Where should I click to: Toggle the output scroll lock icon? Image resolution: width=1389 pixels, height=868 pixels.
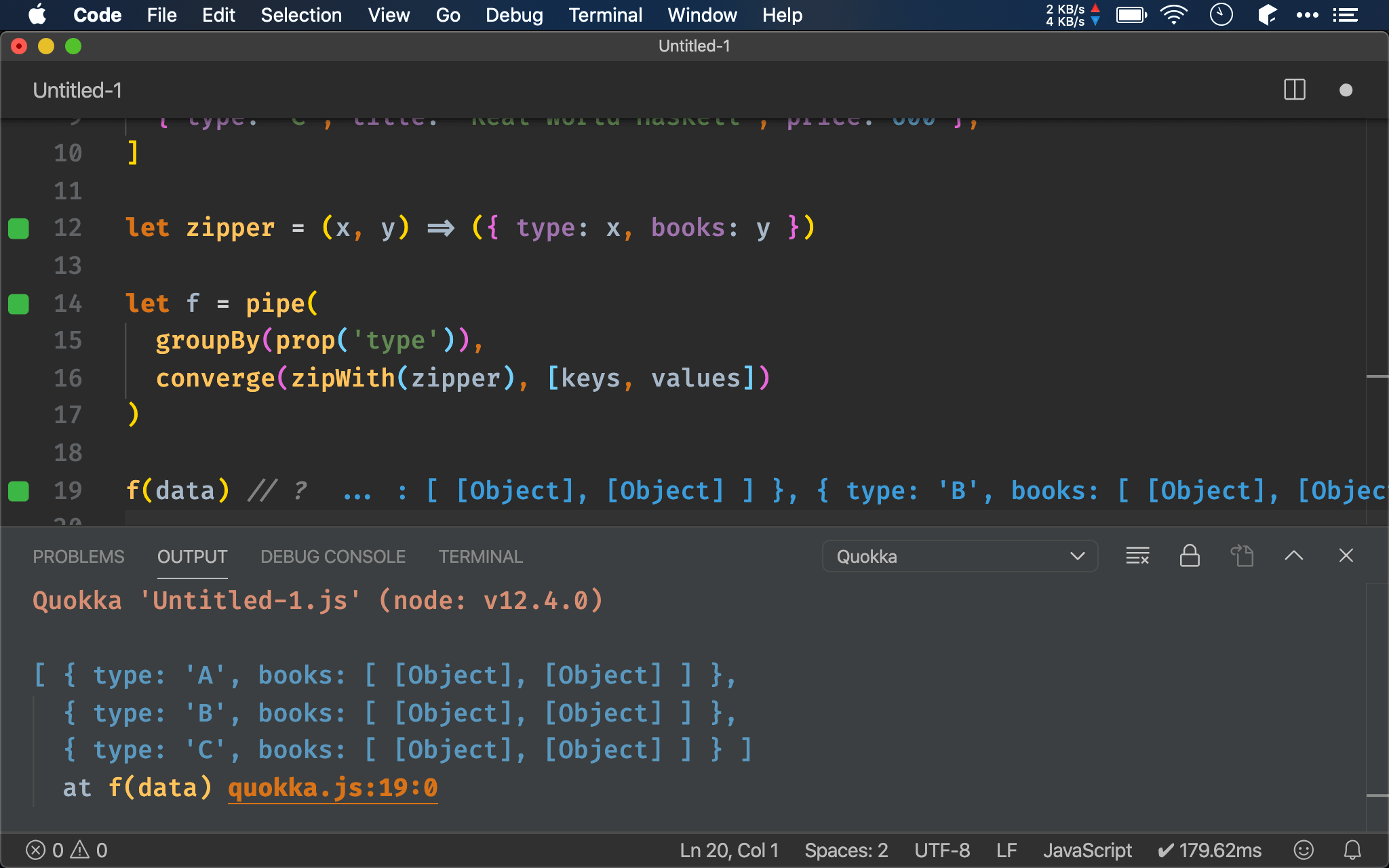point(1190,556)
